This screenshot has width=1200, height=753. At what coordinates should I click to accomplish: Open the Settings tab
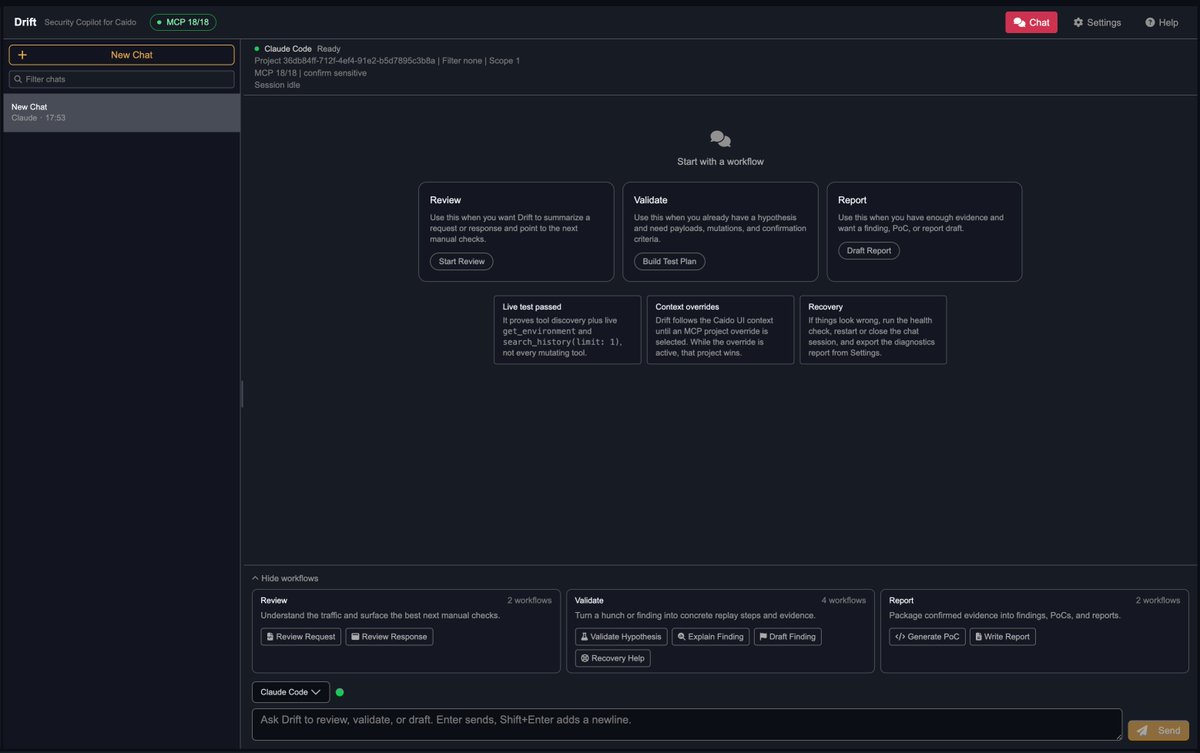coord(1097,22)
